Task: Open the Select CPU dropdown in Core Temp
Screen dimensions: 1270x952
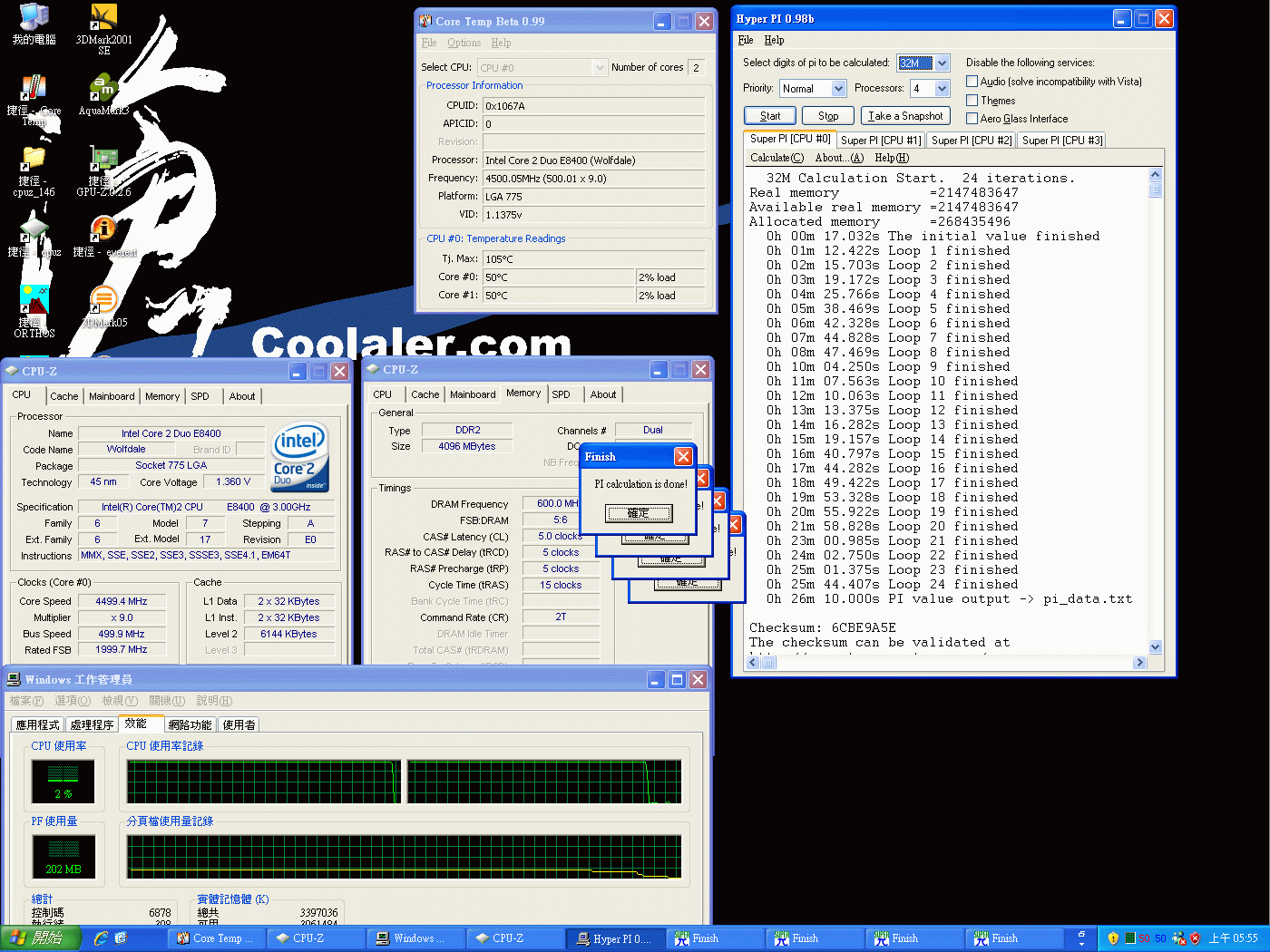Action: [x=600, y=68]
